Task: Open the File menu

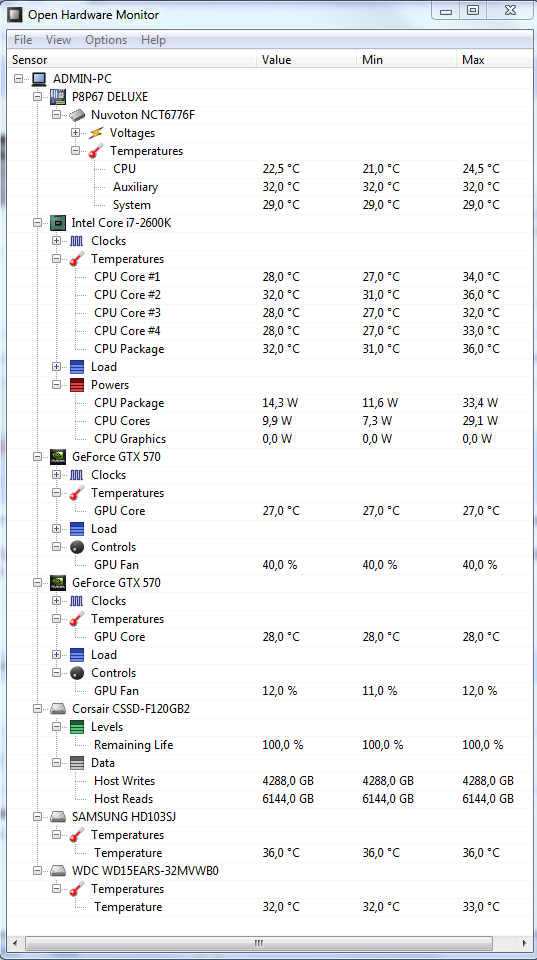Action: pyautogui.click(x=23, y=40)
